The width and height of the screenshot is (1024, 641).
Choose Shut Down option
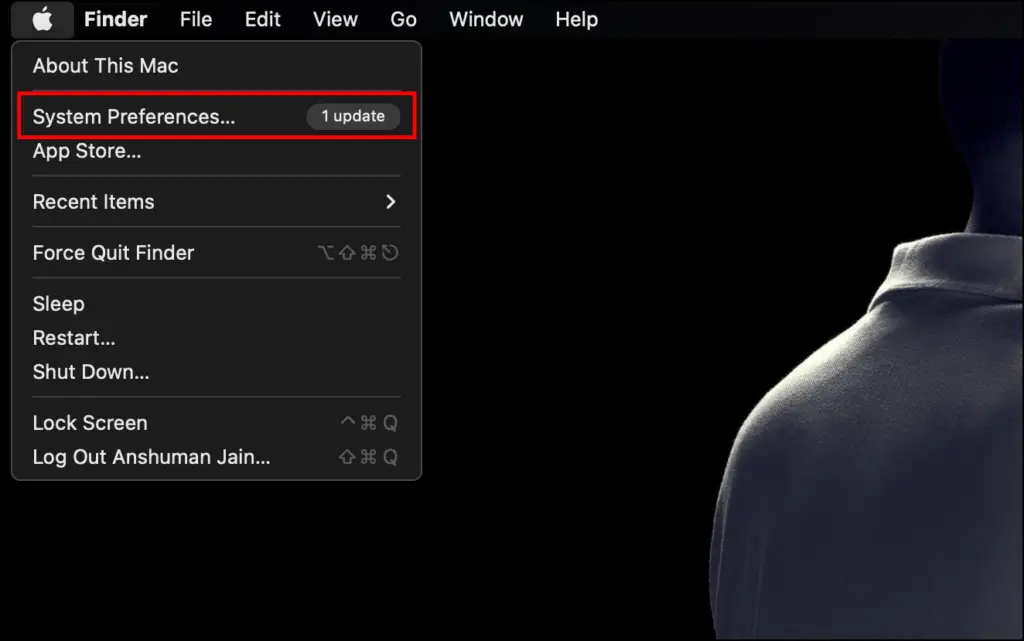click(216, 371)
